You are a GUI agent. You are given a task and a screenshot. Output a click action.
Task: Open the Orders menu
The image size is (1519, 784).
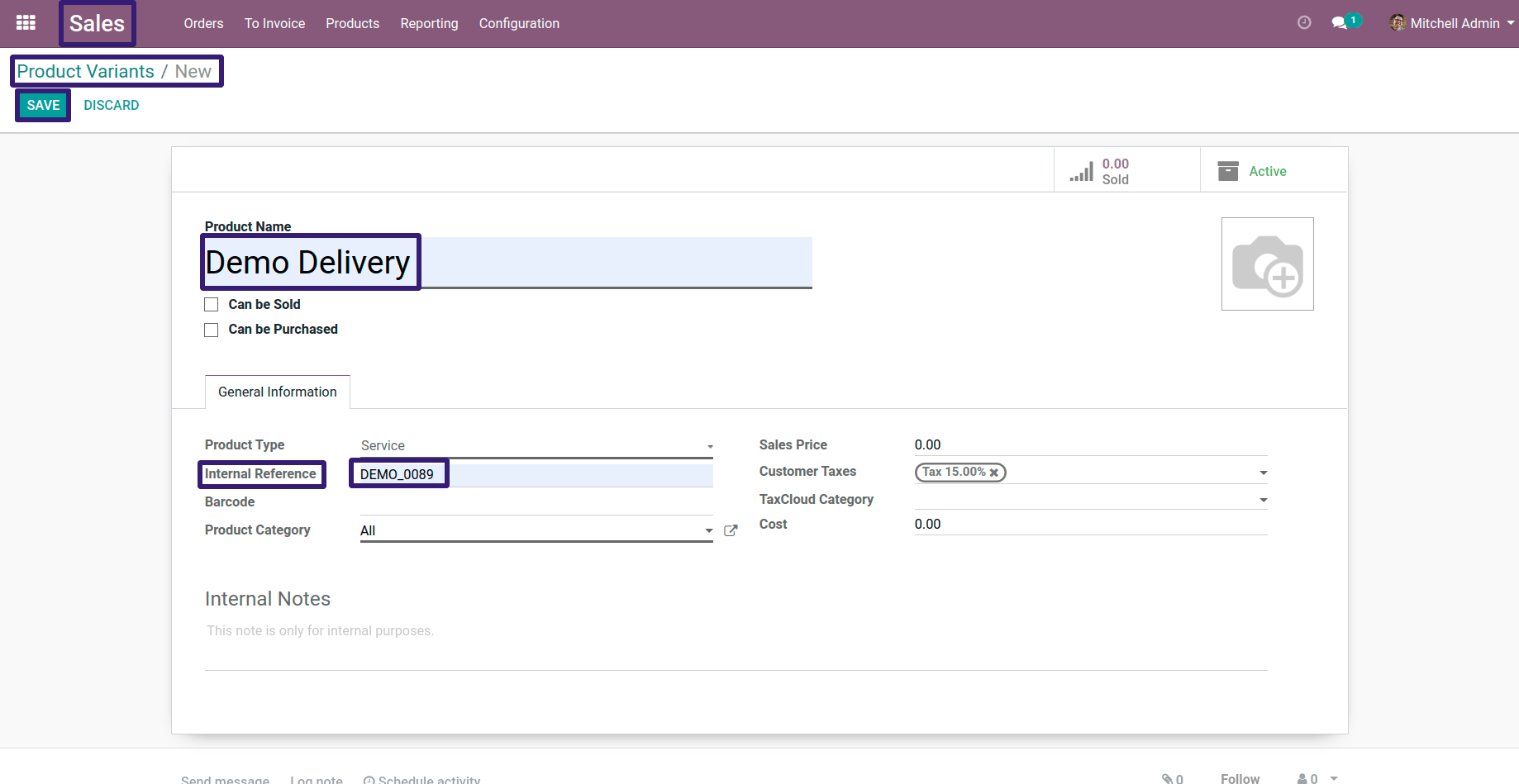coord(203,23)
